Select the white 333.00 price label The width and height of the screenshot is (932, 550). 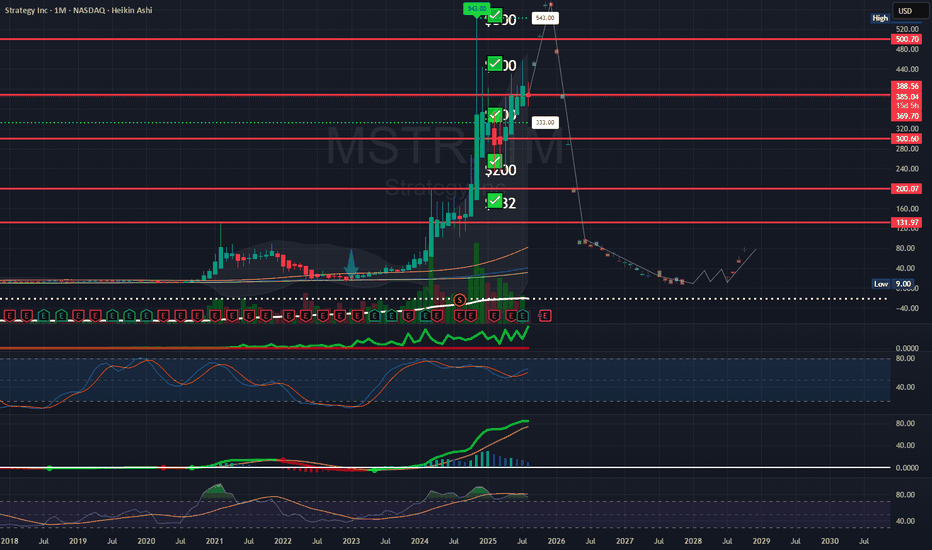tap(545, 122)
